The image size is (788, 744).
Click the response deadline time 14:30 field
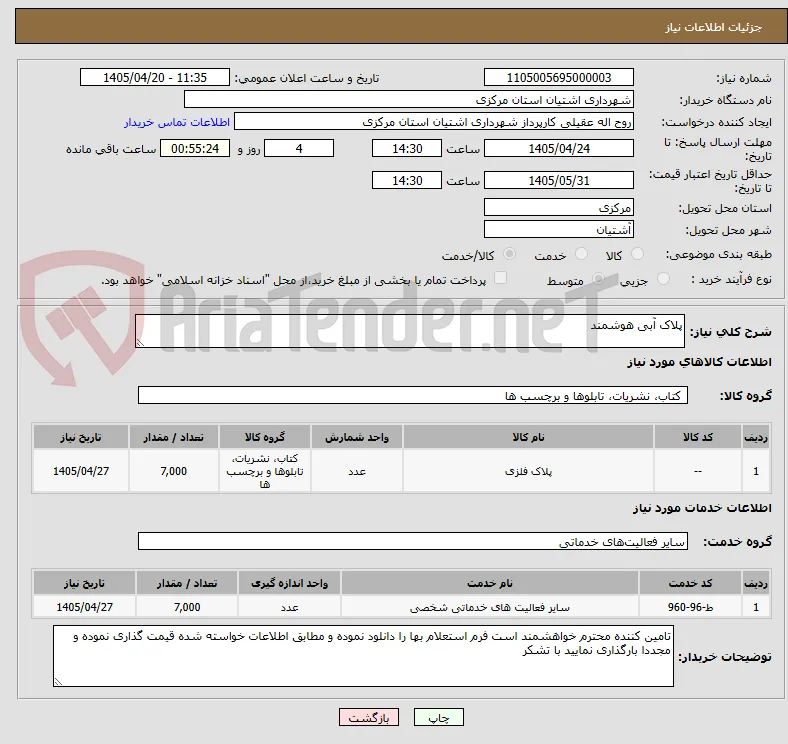407,148
